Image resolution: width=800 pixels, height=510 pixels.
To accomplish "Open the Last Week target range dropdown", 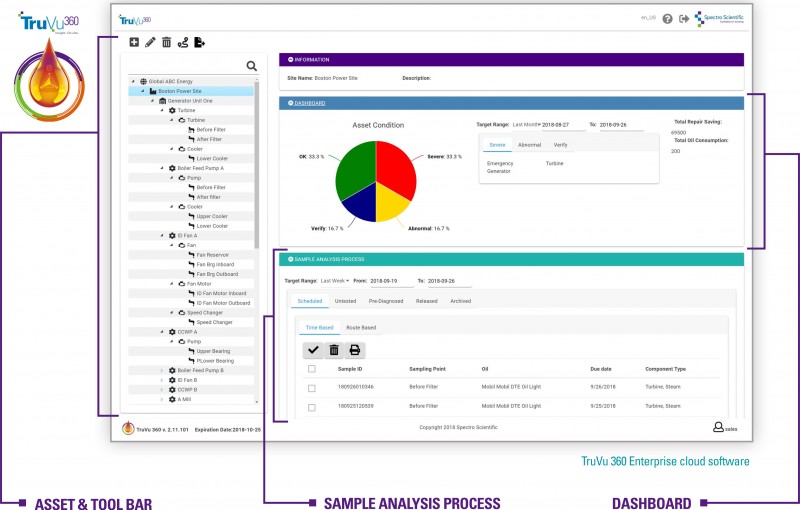I will pos(335,280).
